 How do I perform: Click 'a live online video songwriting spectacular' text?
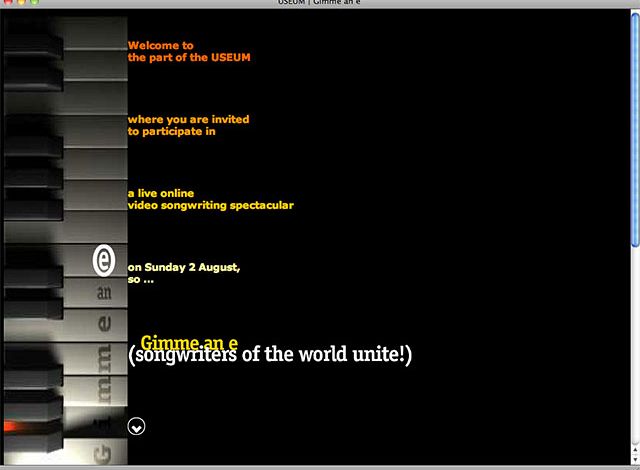(210, 199)
